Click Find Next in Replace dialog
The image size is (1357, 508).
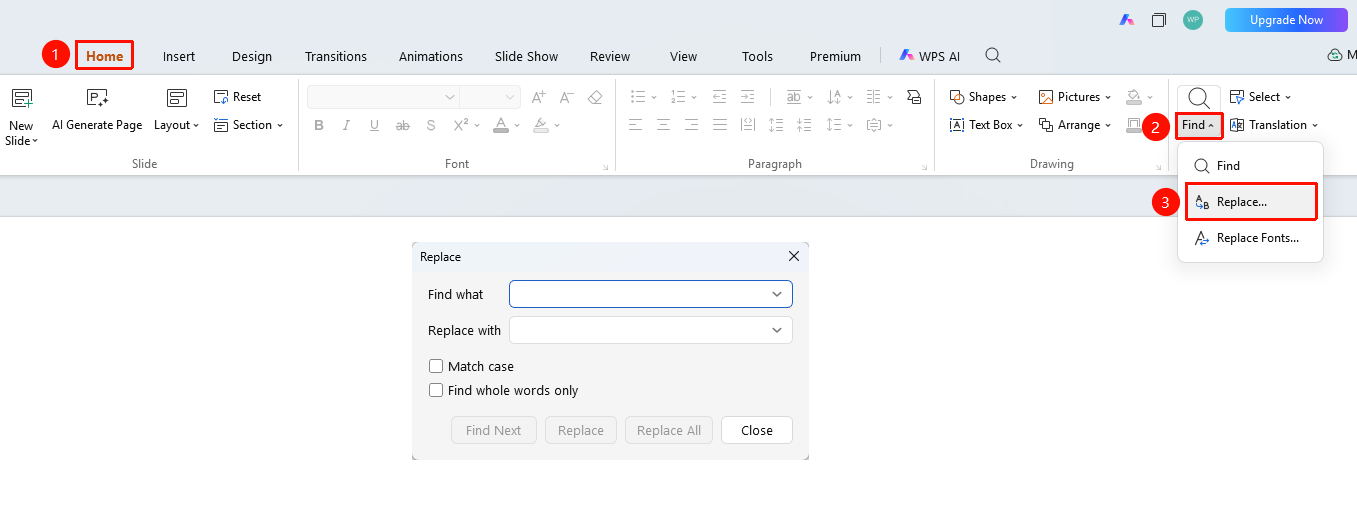click(x=494, y=430)
